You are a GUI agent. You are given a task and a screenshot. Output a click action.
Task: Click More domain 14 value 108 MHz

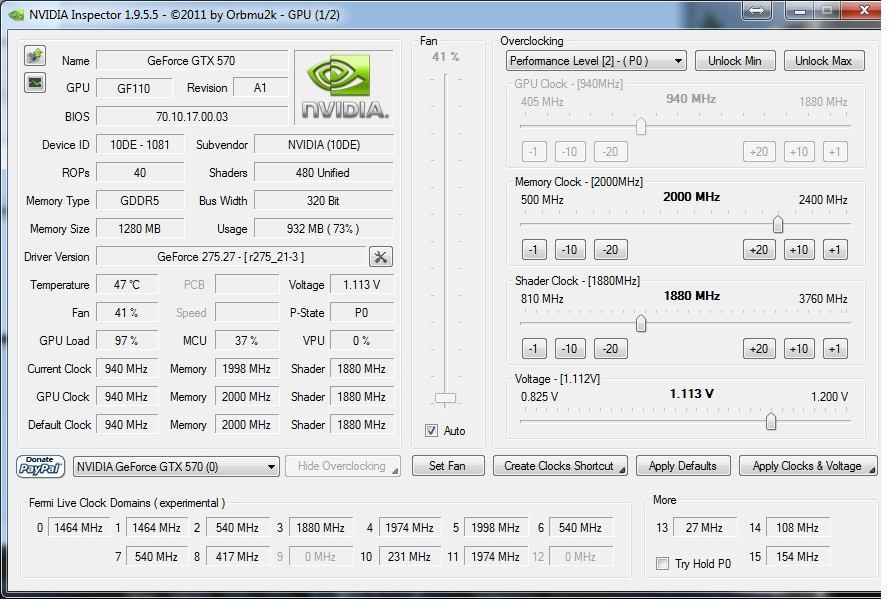797,528
